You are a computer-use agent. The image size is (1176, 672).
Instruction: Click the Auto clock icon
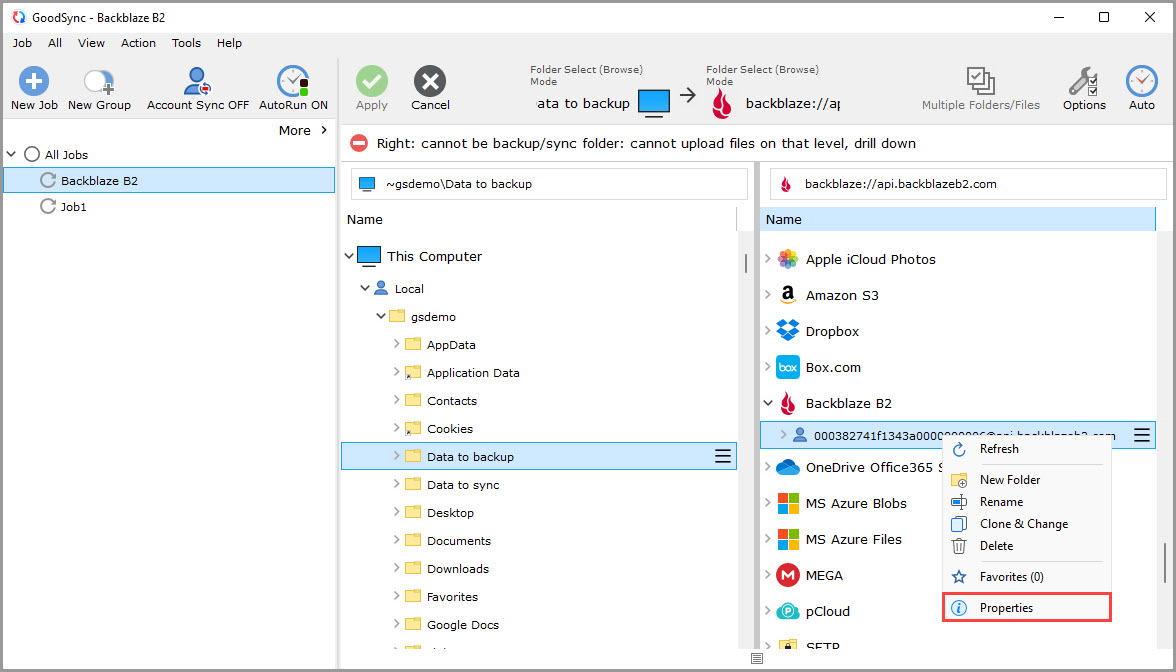coord(1142,81)
